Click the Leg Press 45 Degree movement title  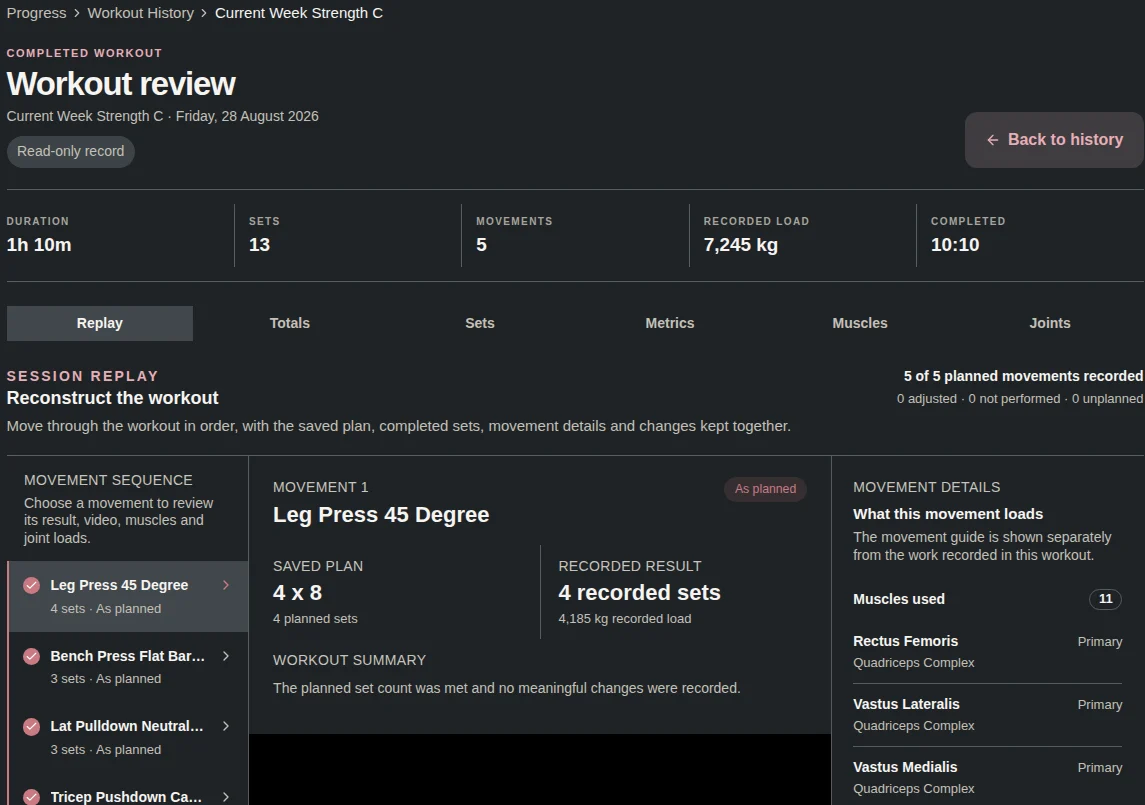click(381, 515)
